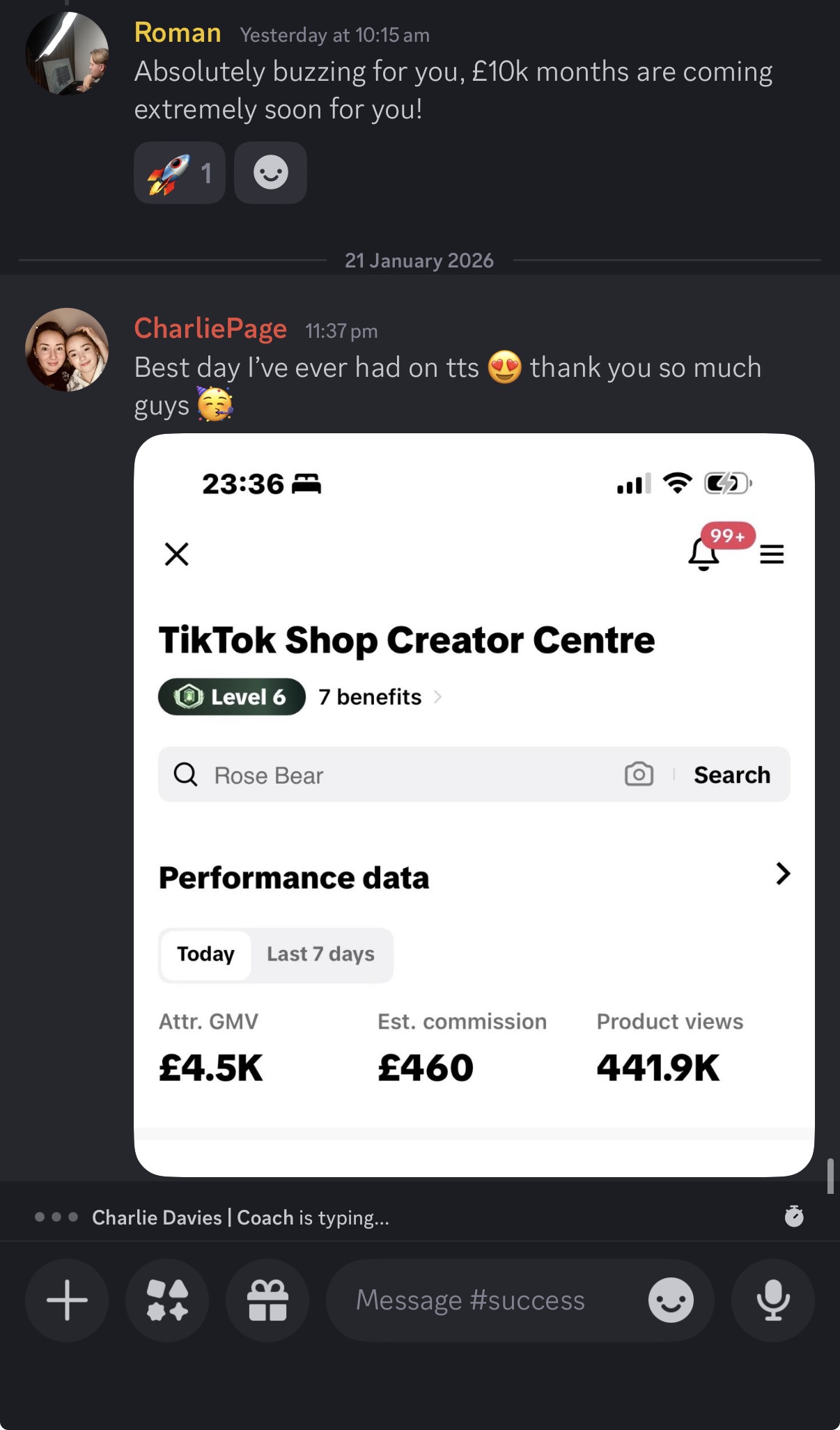Image resolution: width=840 pixels, height=1430 pixels.
Task: Tap the microphone voice message icon
Action: [773, 1300]
